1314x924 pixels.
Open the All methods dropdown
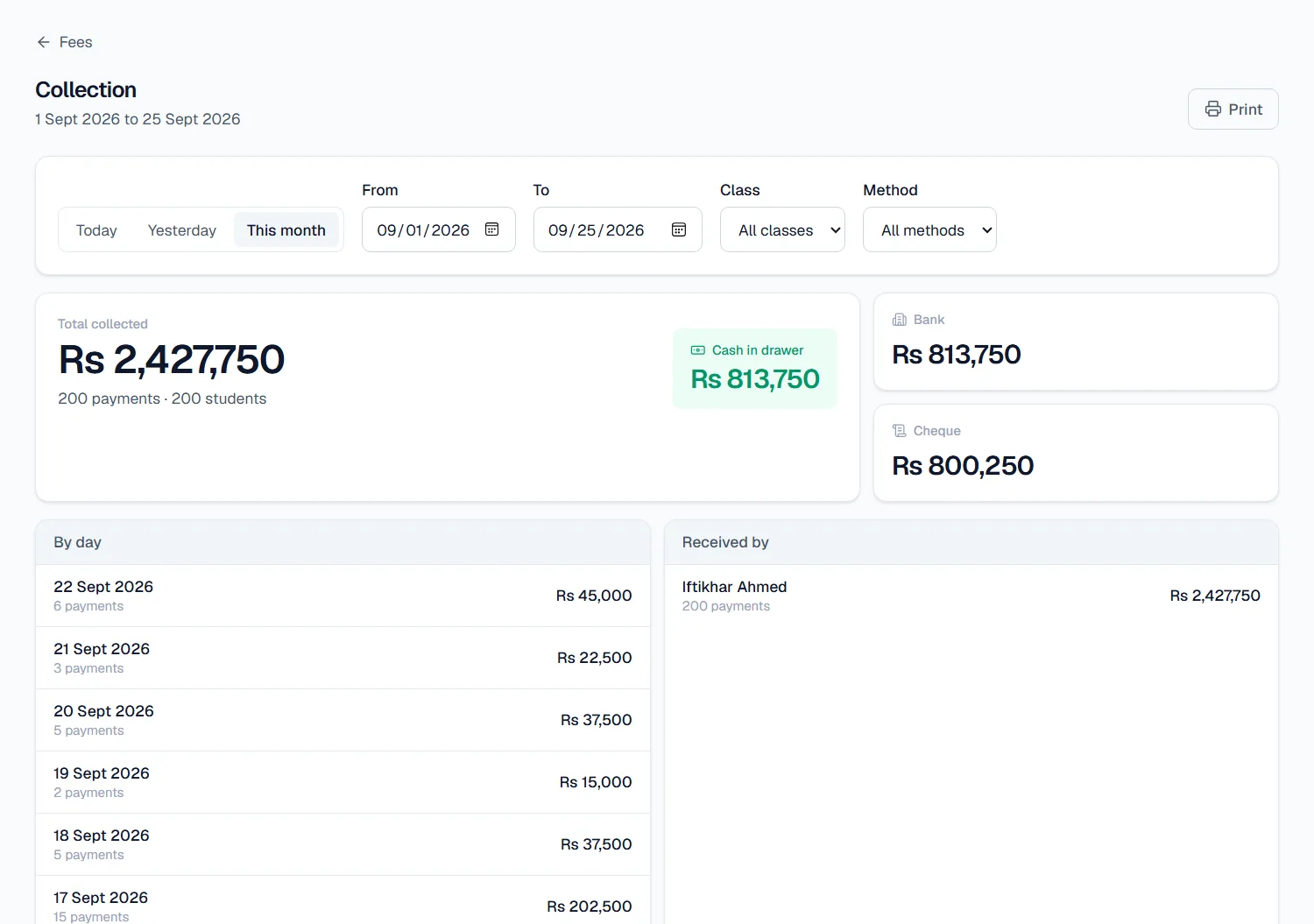pos(929,229)
